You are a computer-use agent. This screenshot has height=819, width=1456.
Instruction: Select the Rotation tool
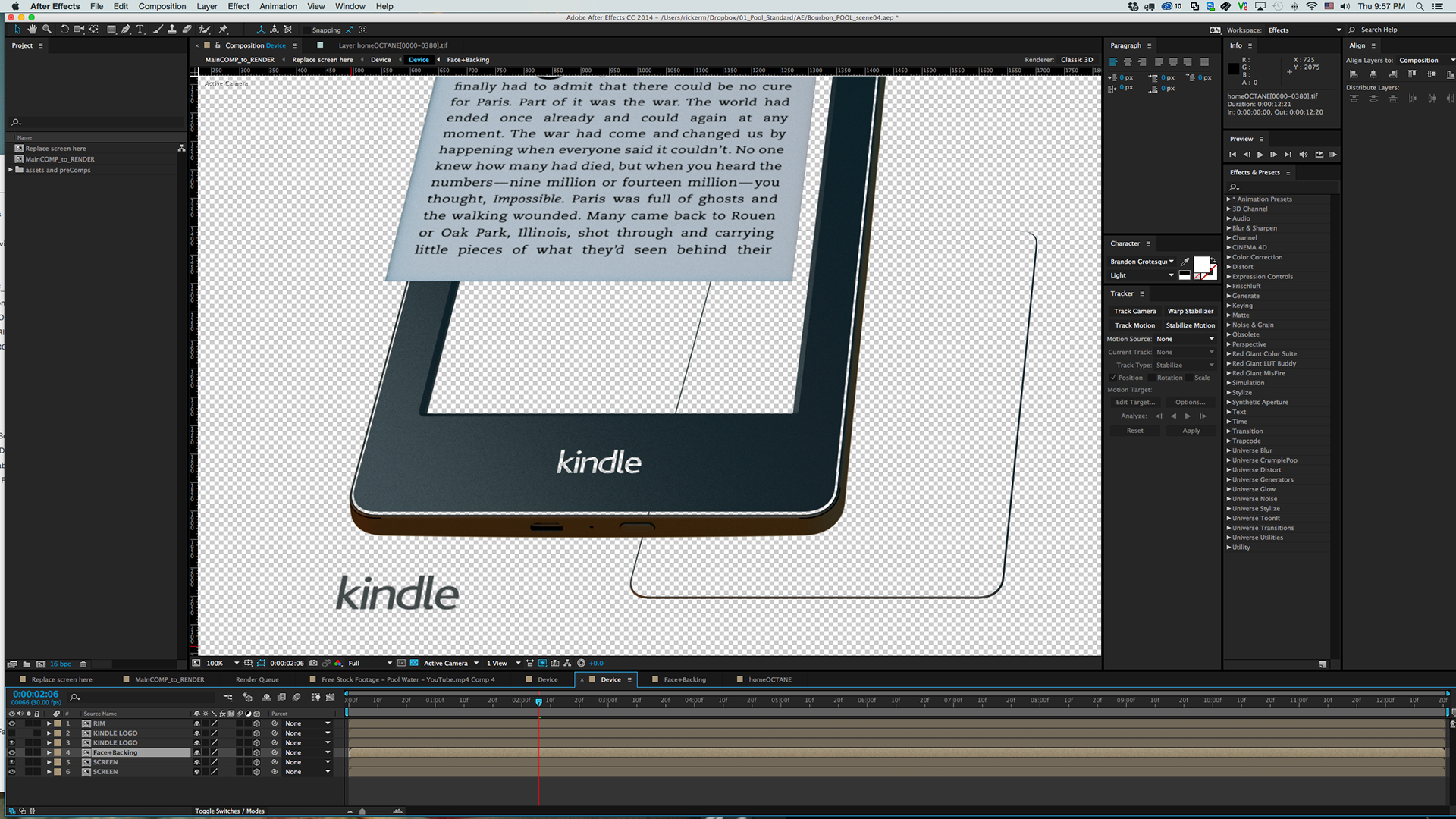click(64, 30)
